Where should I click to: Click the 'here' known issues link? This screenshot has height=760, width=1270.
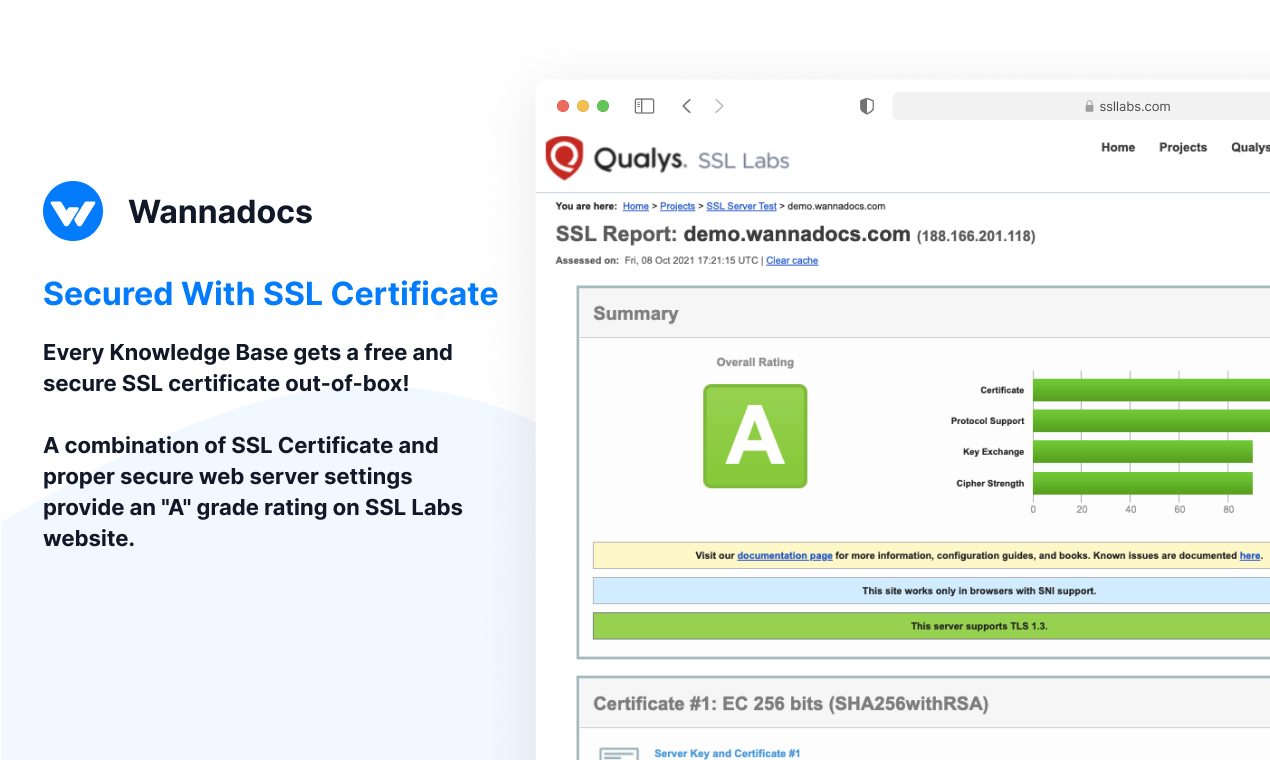(x=1250, y=556)
